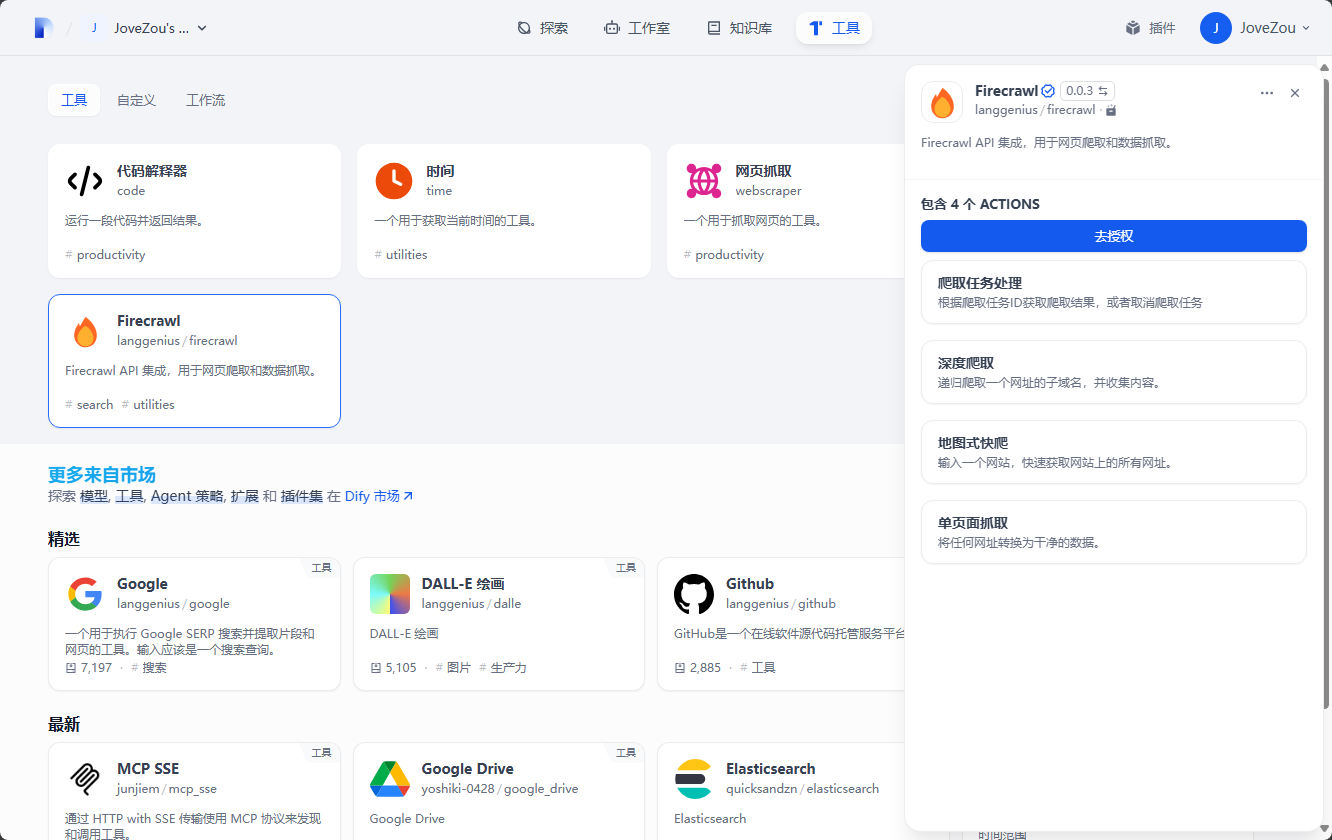Open the Firecrawl panel more options menu
Viewport: 1332px width, 840px height.
(x=1267, y=93)
